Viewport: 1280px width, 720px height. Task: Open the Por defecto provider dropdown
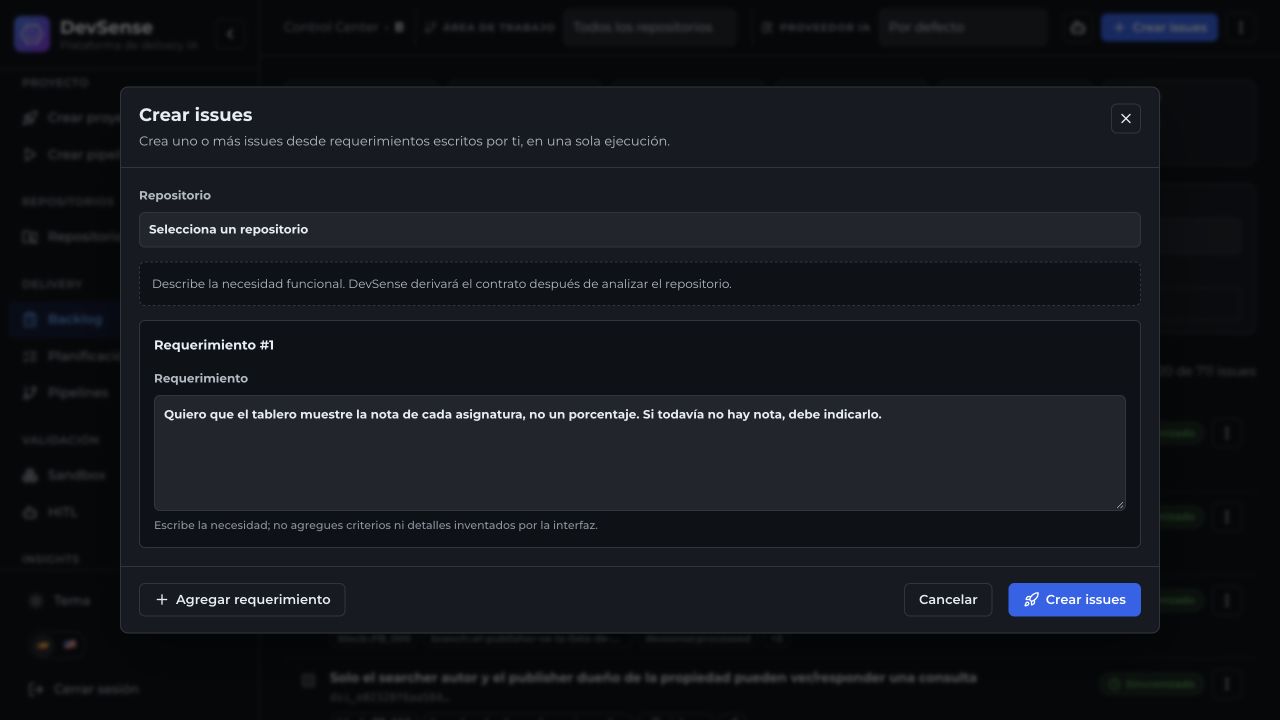[x=962, y=28]
